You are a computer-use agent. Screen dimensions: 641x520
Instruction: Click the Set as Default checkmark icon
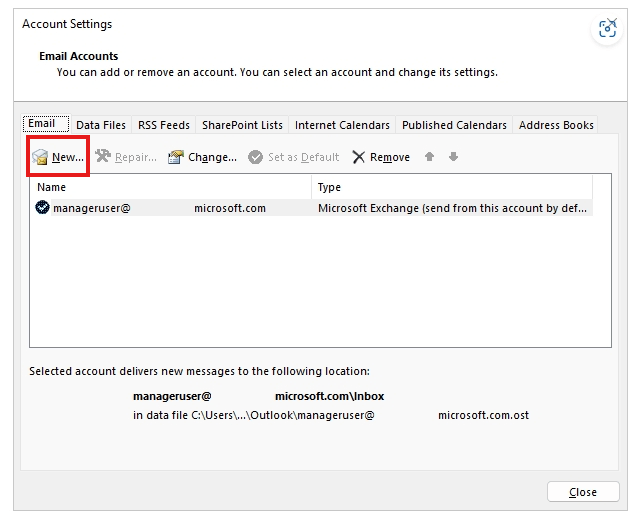point(256,157)
